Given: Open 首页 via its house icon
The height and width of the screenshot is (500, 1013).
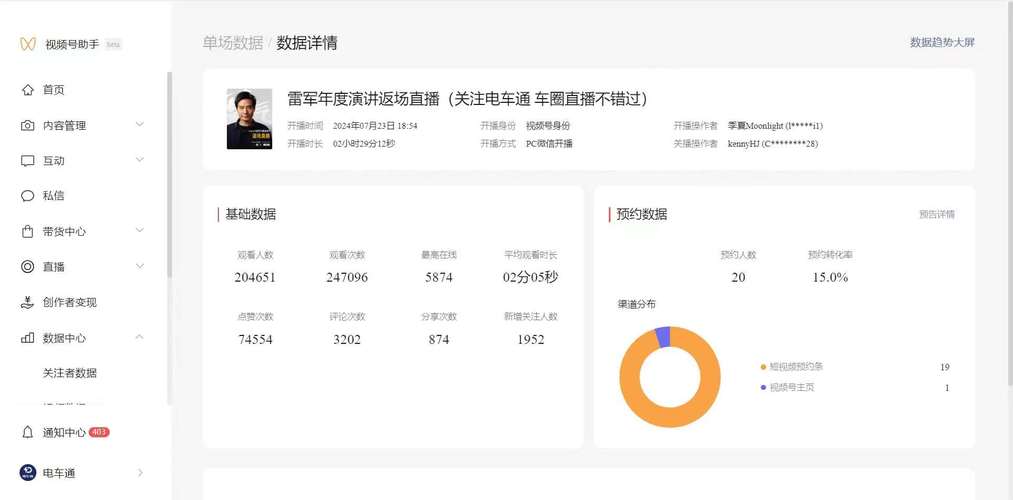Looking at the screenshot, I should tap(27, 90).
